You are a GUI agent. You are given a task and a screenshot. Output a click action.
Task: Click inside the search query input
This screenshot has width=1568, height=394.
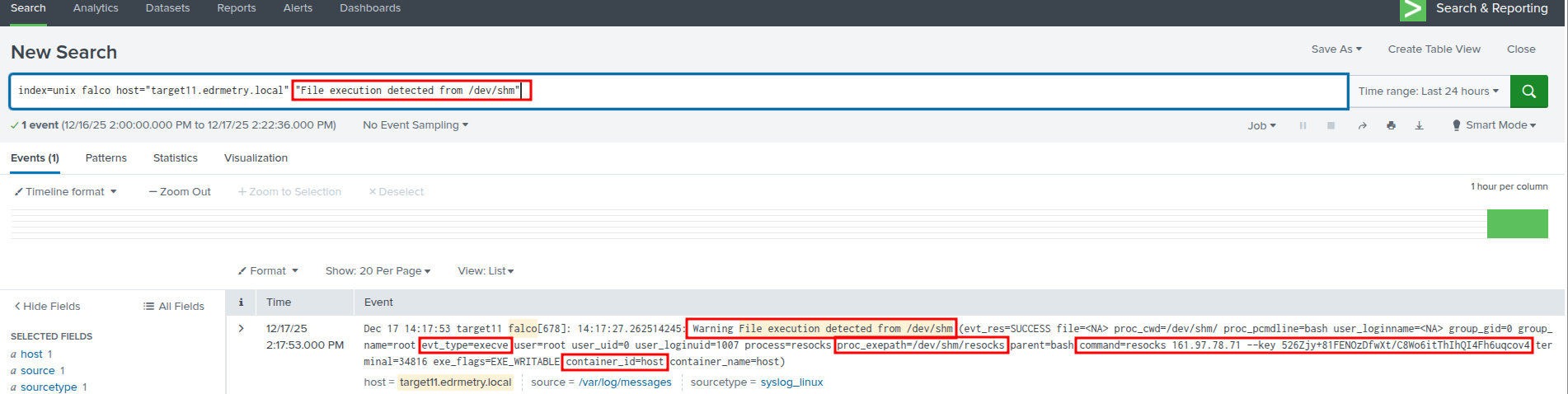click(907, 91)
